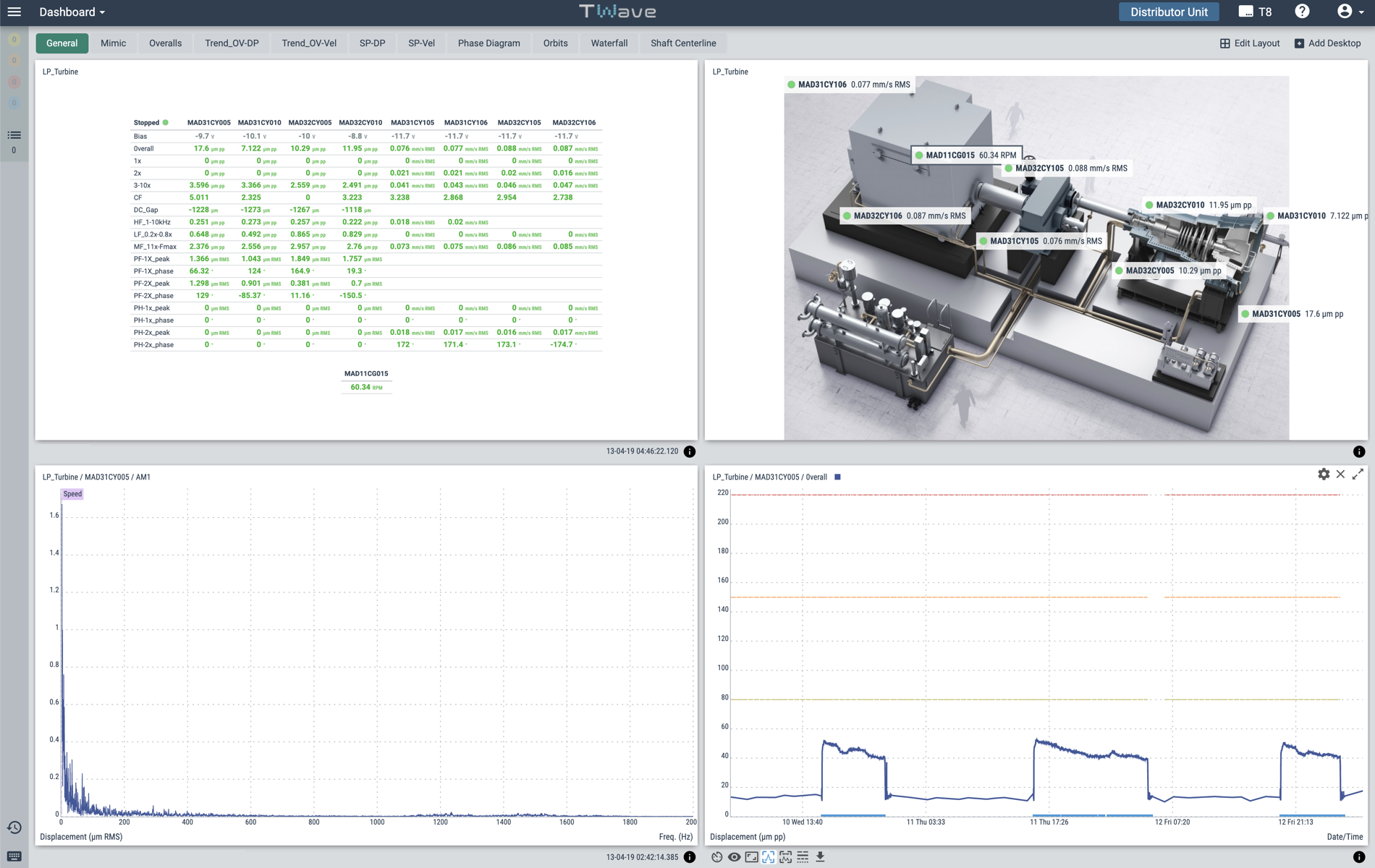Expand the Overall trend panel fullscreen
Screen dimensions: 1375x868
1358,474
